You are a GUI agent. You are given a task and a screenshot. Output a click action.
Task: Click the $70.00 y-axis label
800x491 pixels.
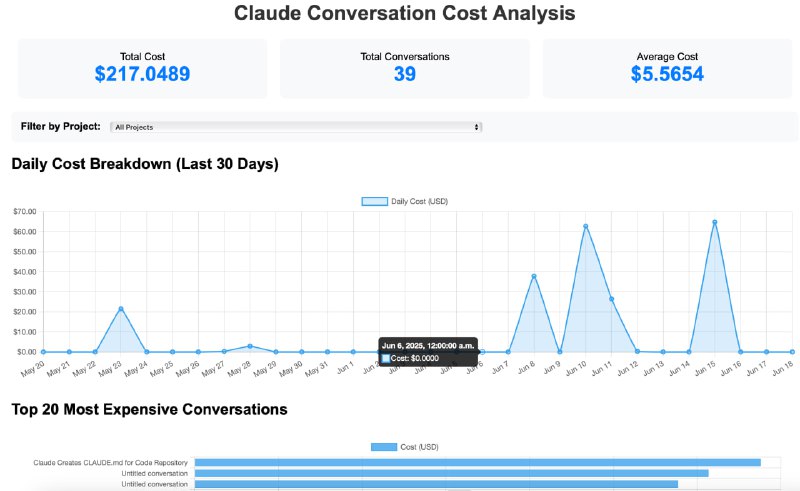click(25, 211)
